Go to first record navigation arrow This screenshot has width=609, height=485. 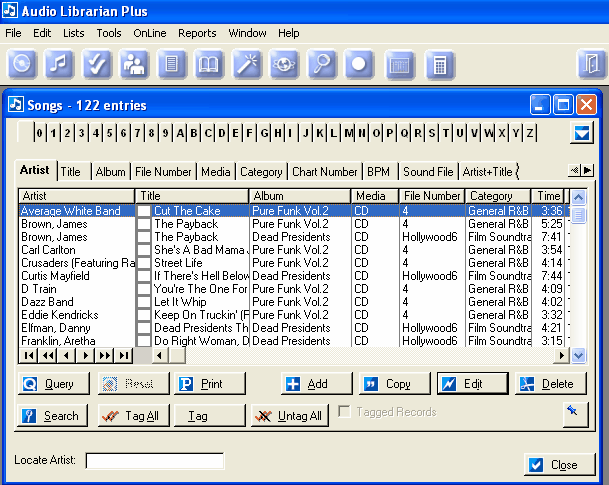tap(28, 355)
